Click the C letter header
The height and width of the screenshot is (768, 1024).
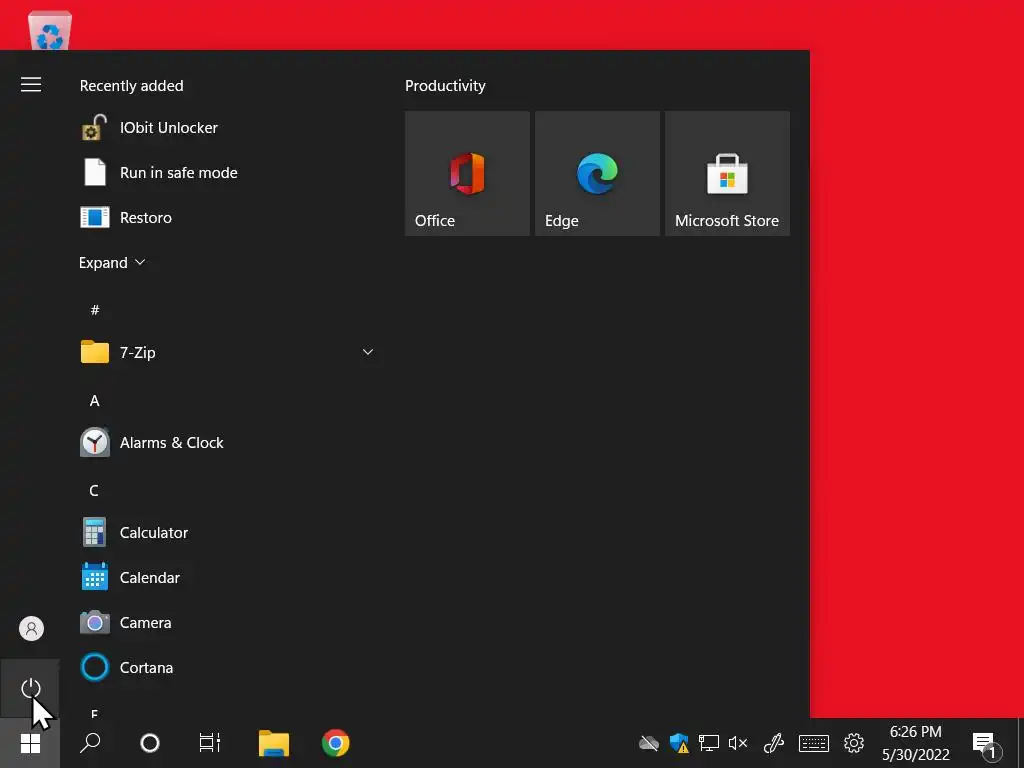(x=94, y=490)
